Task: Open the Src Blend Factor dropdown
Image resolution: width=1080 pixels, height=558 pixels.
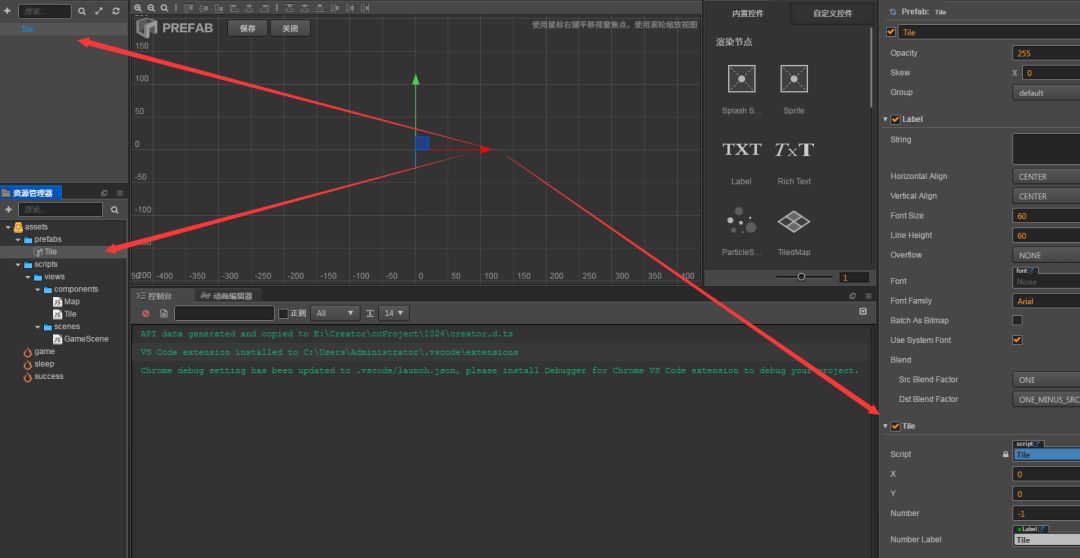Action: [1046, 380]
